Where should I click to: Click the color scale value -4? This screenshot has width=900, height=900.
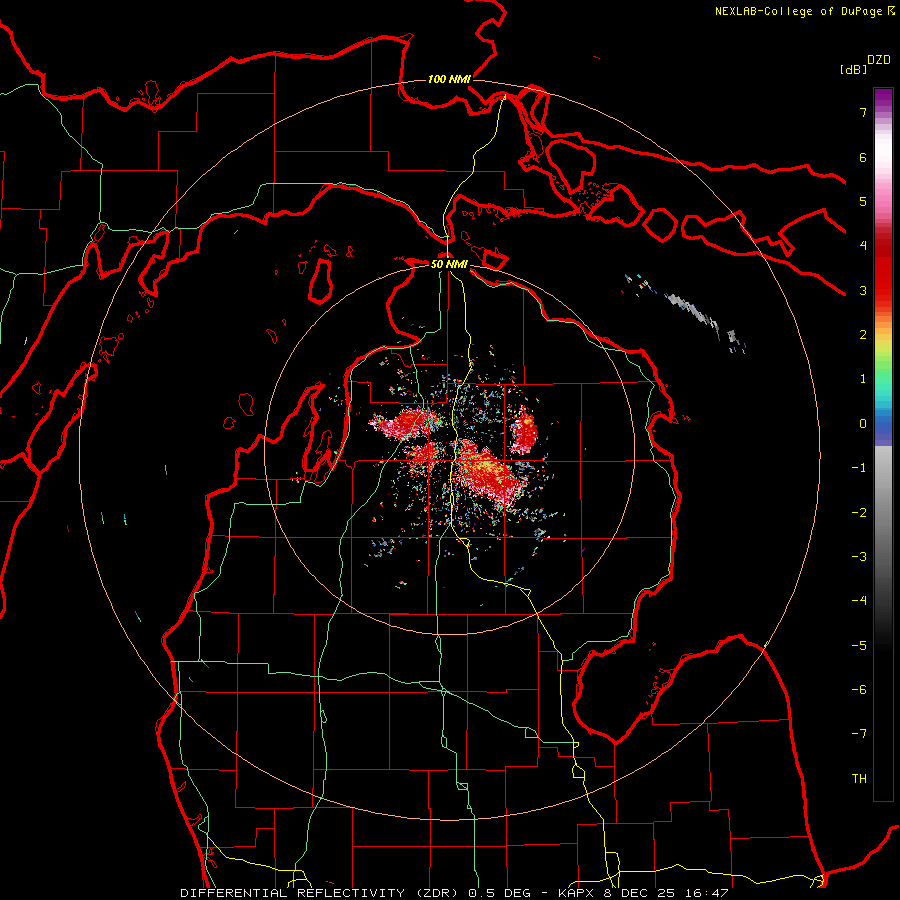click(x=859, y=601)
